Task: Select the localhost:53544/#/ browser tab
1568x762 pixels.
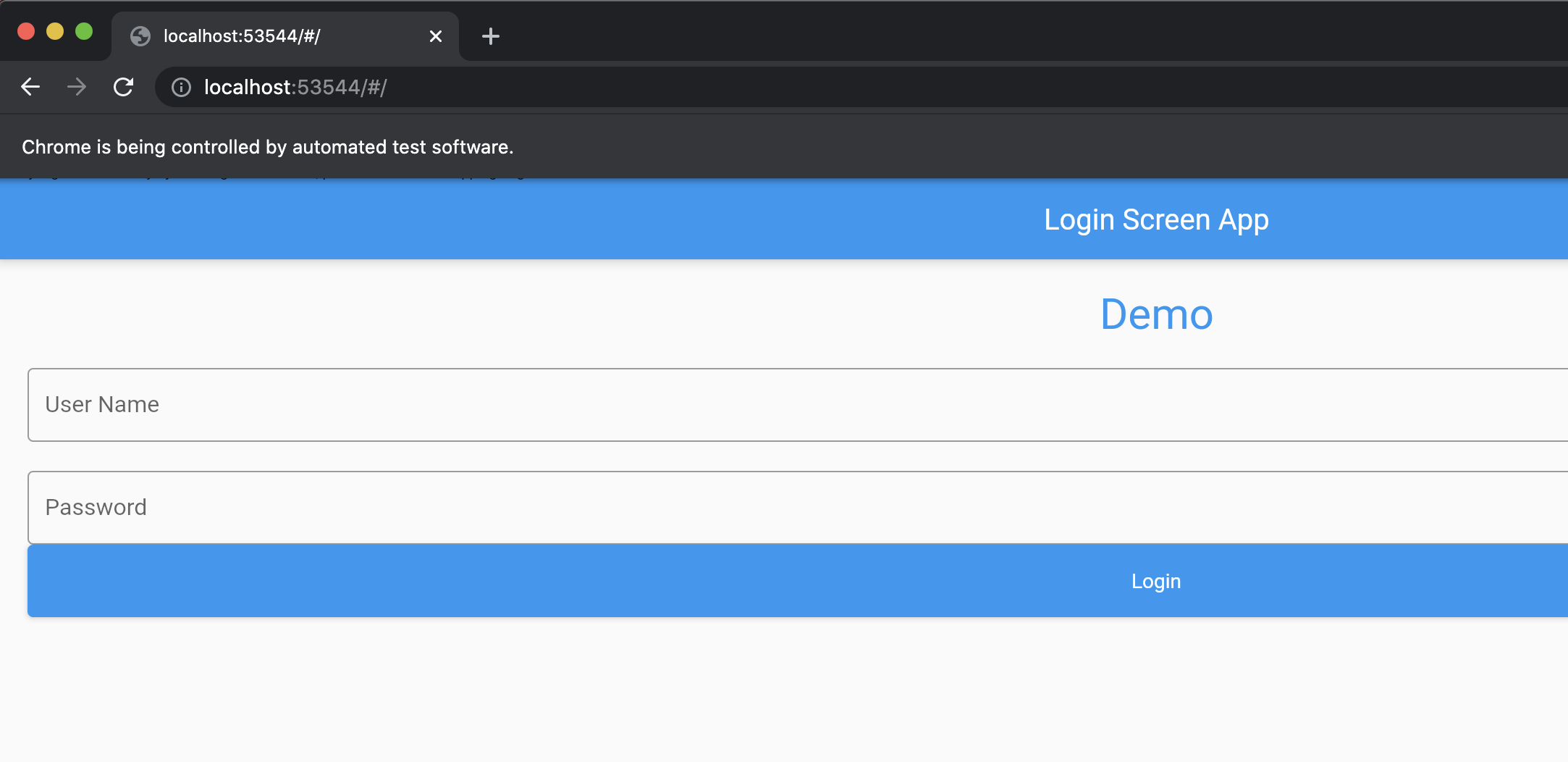Action: 285,36
